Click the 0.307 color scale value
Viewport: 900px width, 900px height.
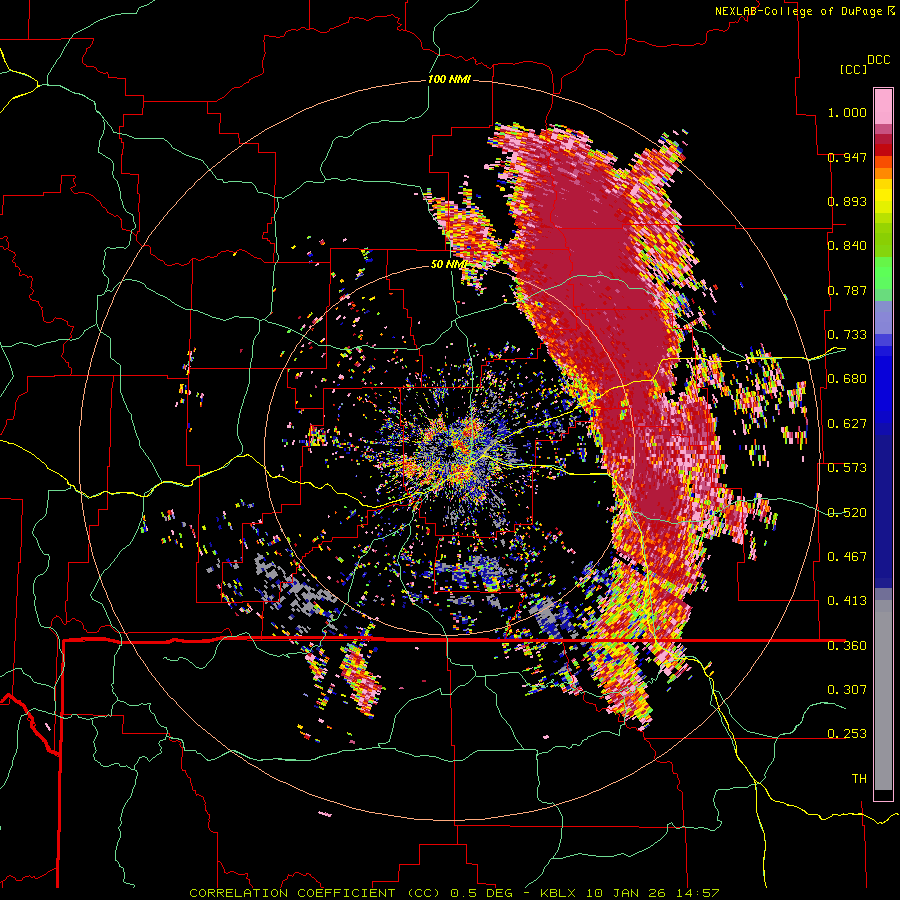[x=847, y=690]
